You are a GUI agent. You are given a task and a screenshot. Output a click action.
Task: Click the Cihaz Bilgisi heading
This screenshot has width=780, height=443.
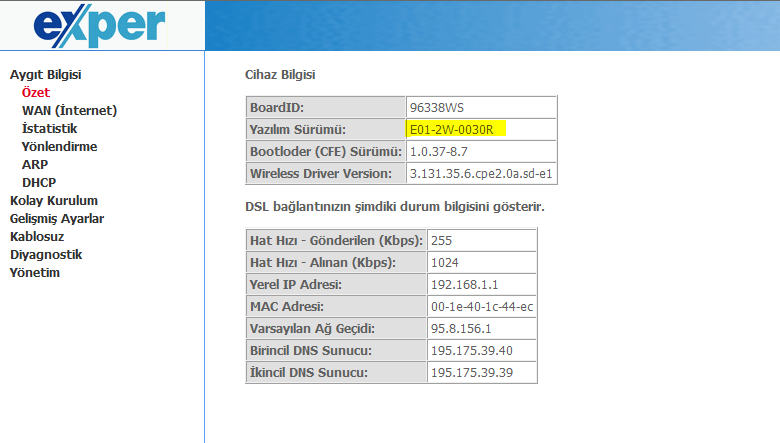tap(280, 75)
